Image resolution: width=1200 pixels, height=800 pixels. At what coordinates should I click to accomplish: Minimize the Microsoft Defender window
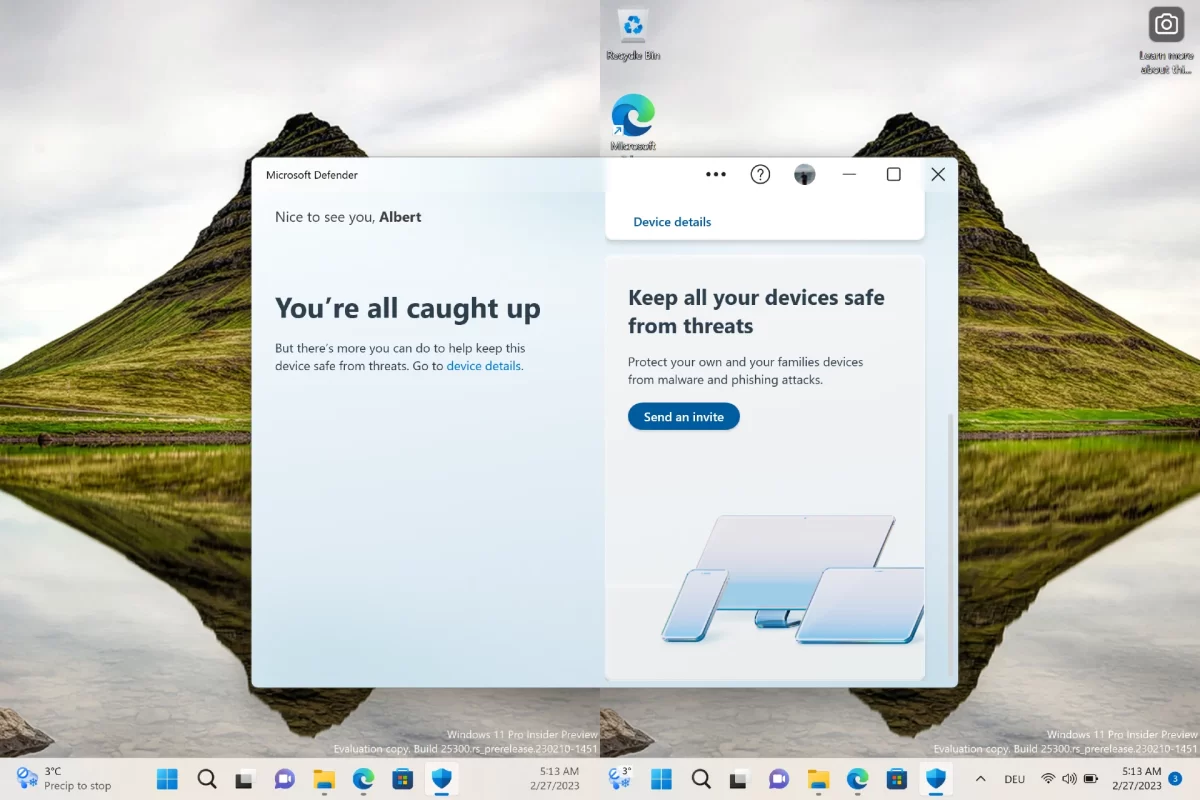click(849, 174)
